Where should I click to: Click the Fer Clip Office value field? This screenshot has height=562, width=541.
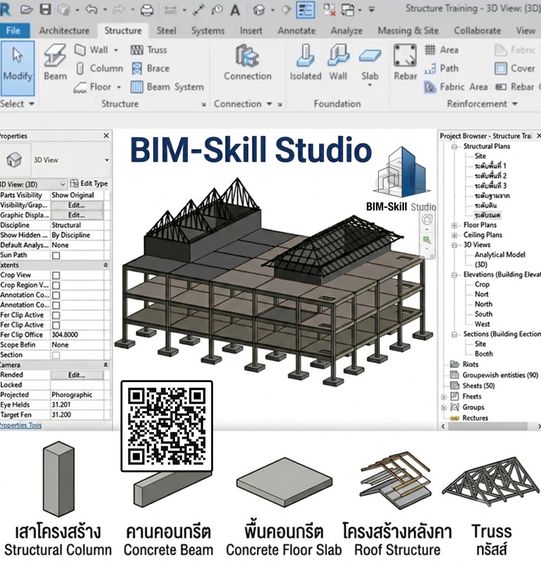click(77, 335)
